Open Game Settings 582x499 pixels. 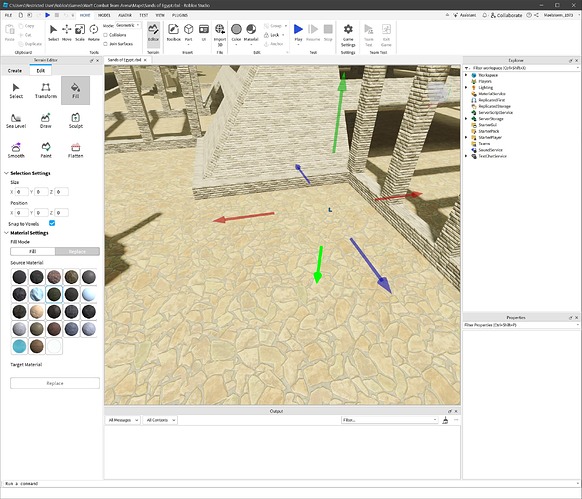click(348, 35)
